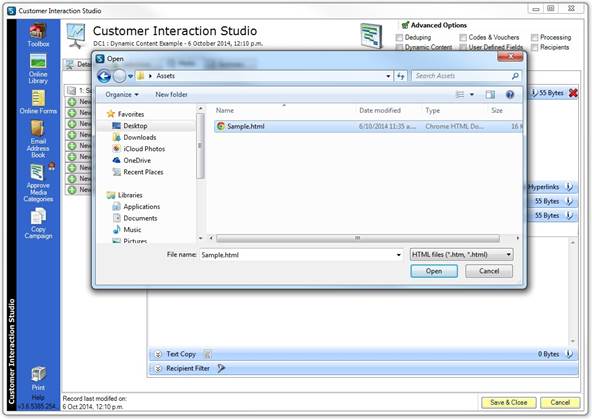592x419 pixels.
Task: Select Downloads in navigation pane
Action: pyautogui.click(x=135, y=137)
